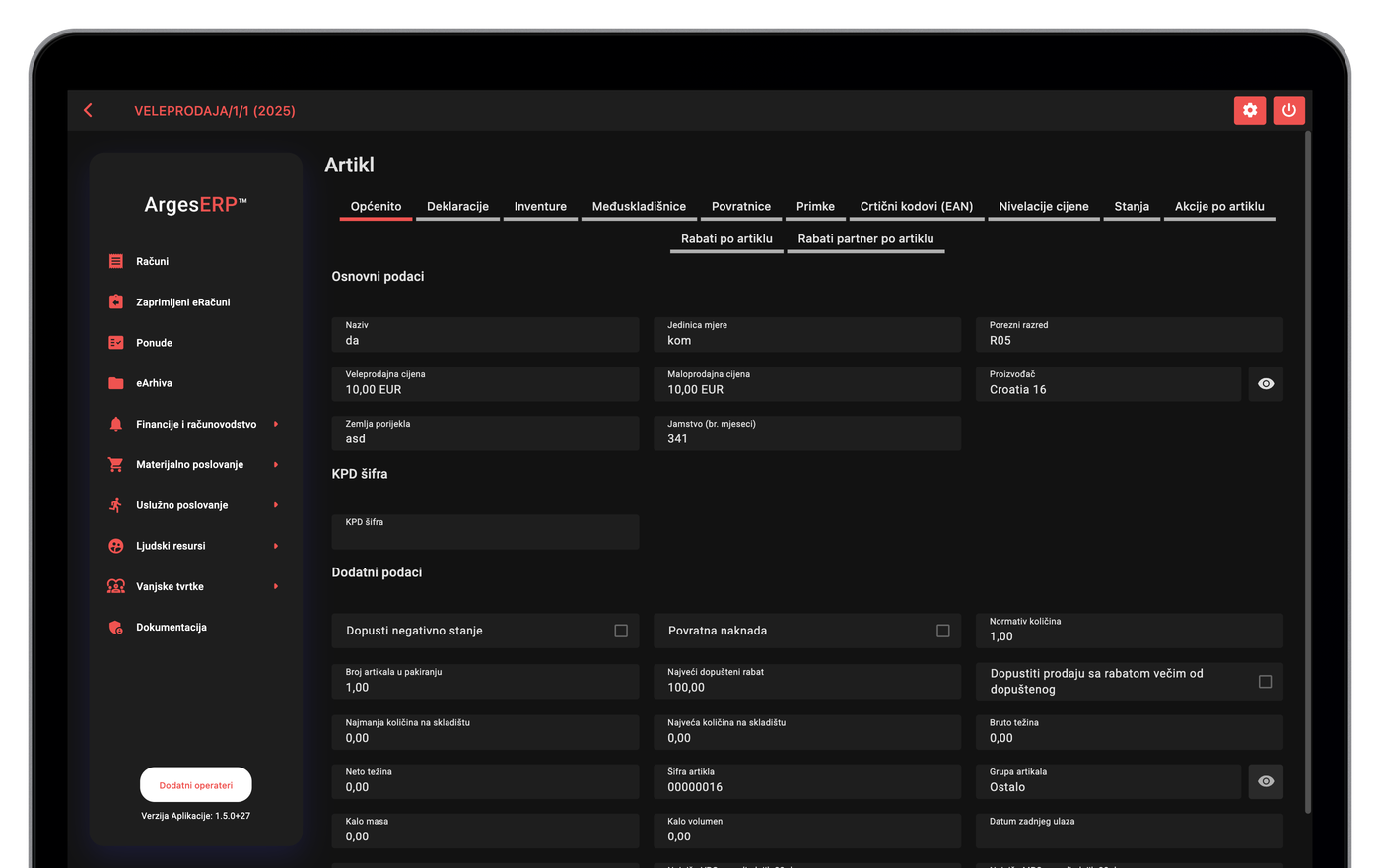Viewport: 1380px width, 868px height.
Task: Expand Uslužno poslovanje submenu arrow
Action: pyautogui.click(x=276, y=504)
